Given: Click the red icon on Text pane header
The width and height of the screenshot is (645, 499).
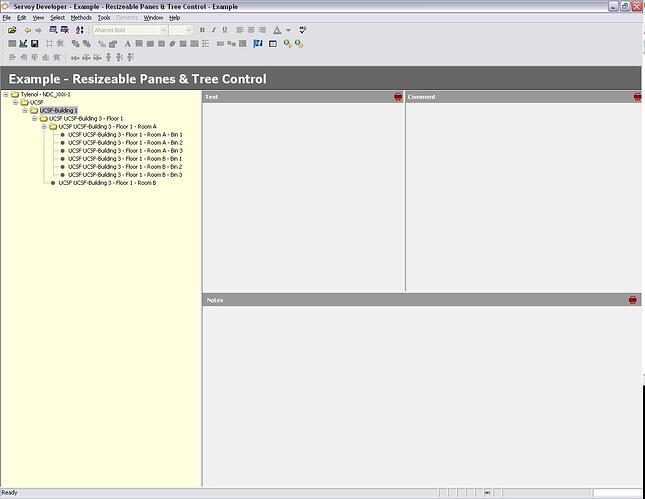Looking at the screenshot, I should 398,97.
